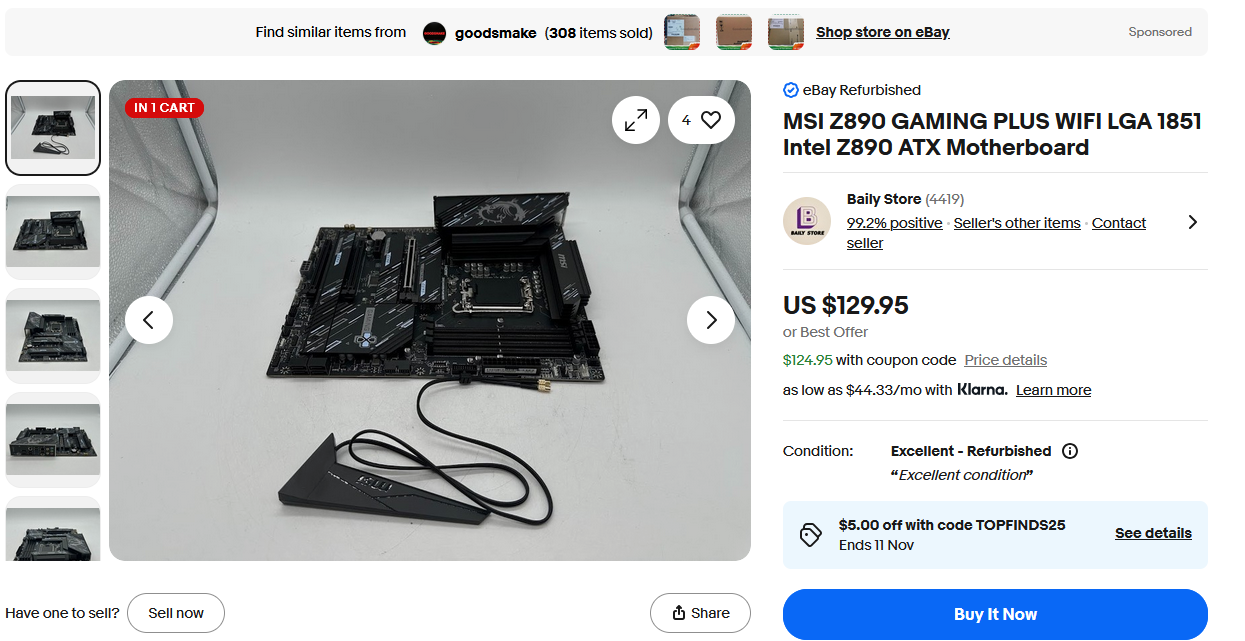
Task: Show the next product photo arrow
Action: pos(711,320)
